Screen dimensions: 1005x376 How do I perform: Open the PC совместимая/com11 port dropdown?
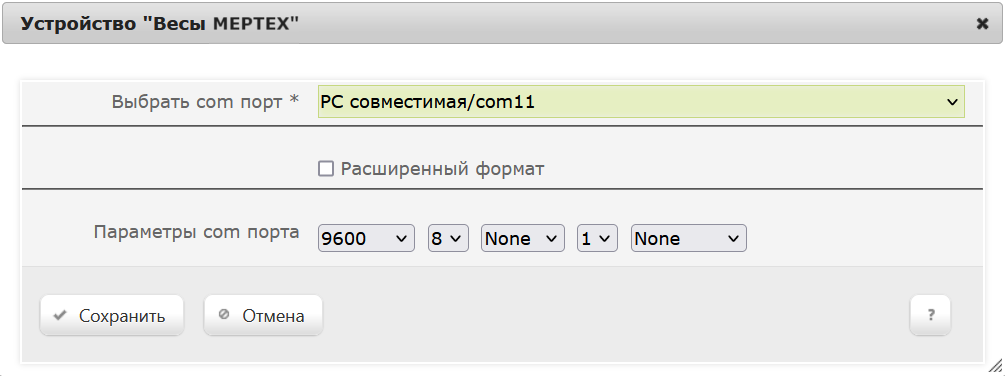point(641,102)
